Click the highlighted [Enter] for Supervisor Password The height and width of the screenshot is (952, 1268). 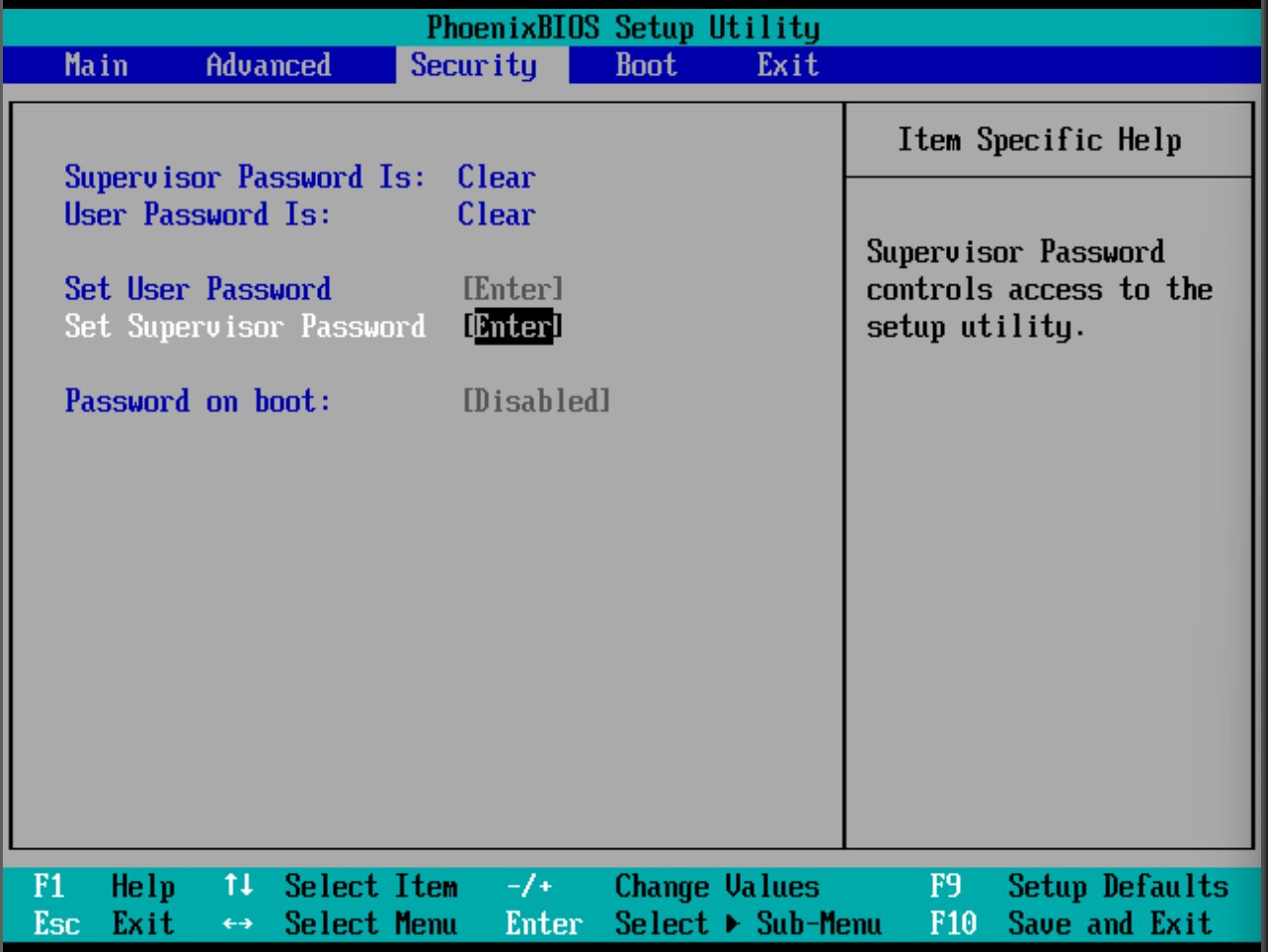point(513,327)
